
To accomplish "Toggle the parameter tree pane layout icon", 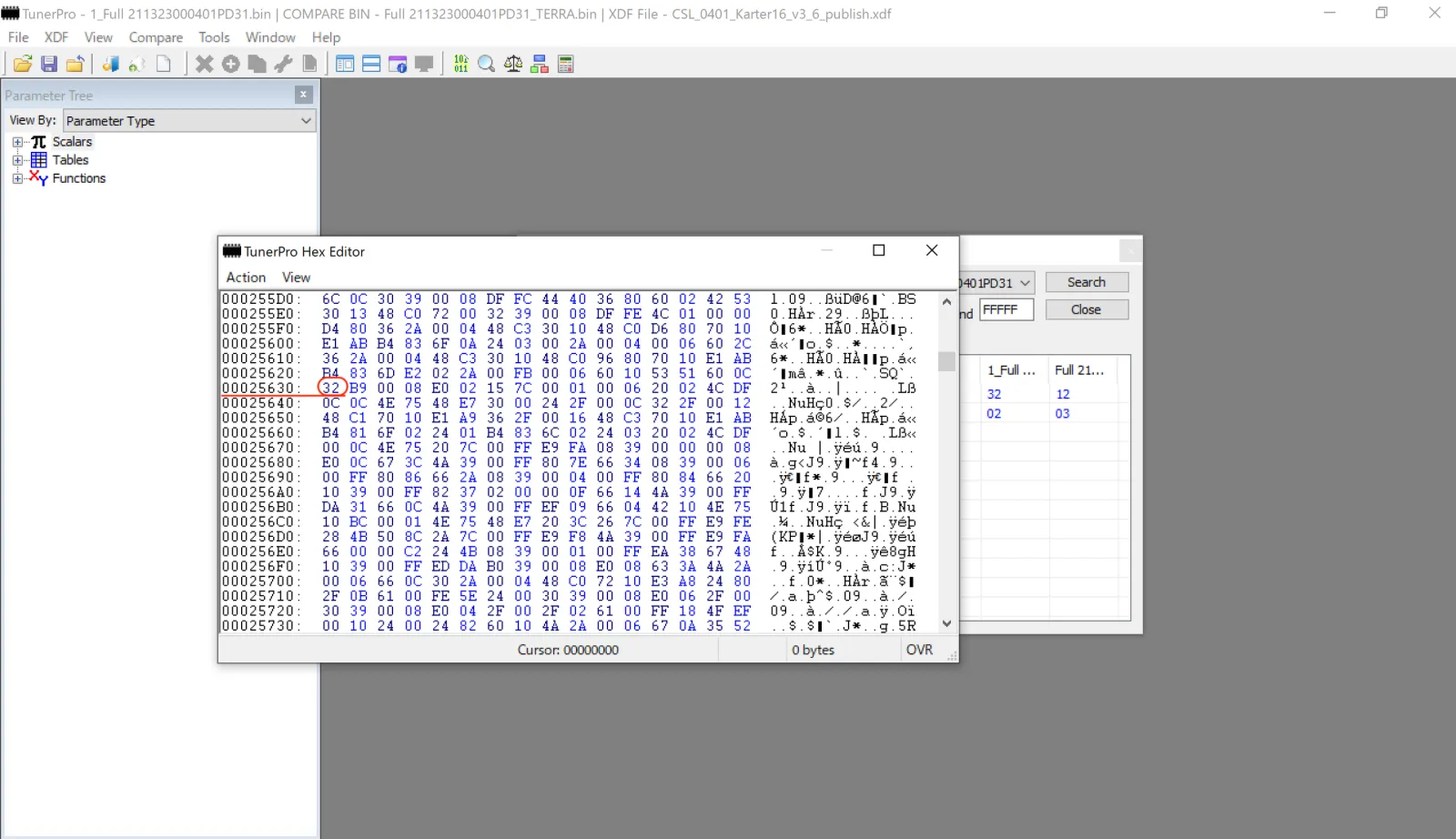I will click(345, 64).
